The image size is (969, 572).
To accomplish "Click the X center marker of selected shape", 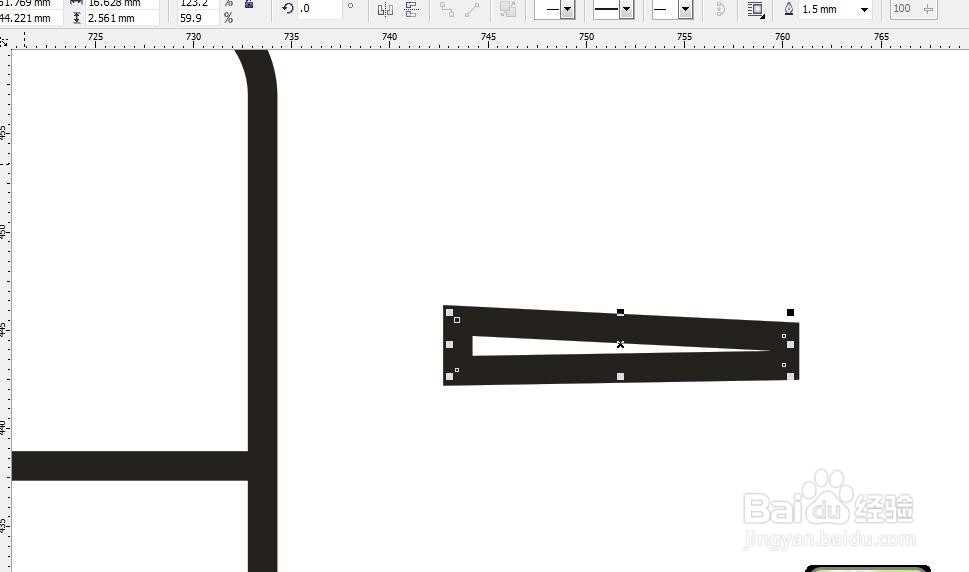I will (x=620, y=344).
